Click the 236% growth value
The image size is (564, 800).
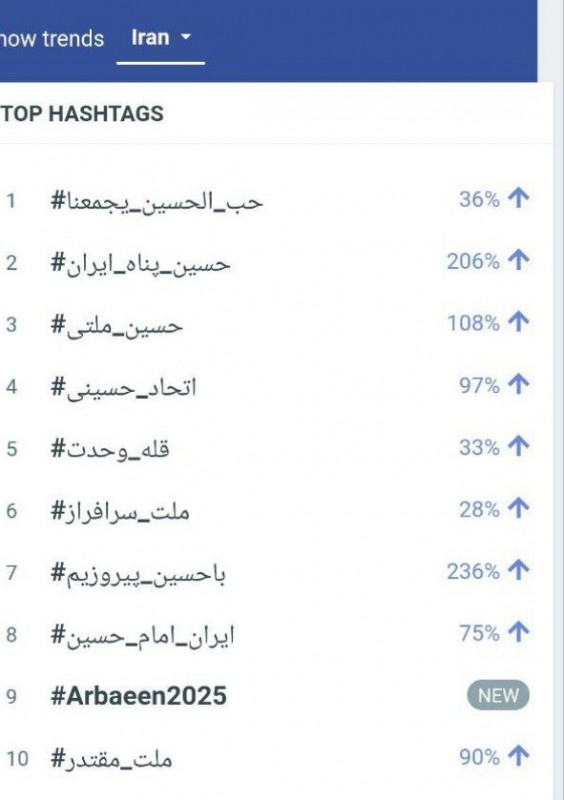(473, 571)
